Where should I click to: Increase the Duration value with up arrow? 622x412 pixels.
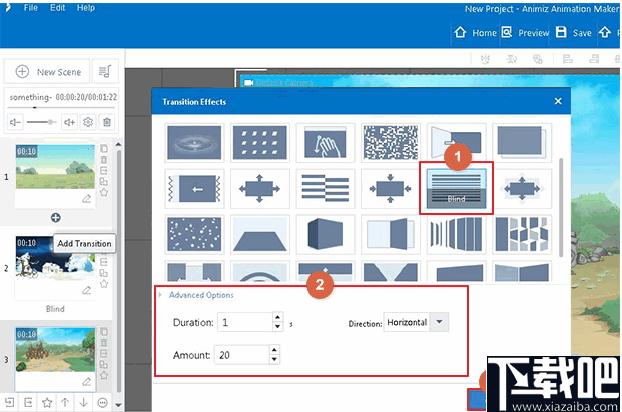(277, 317)
